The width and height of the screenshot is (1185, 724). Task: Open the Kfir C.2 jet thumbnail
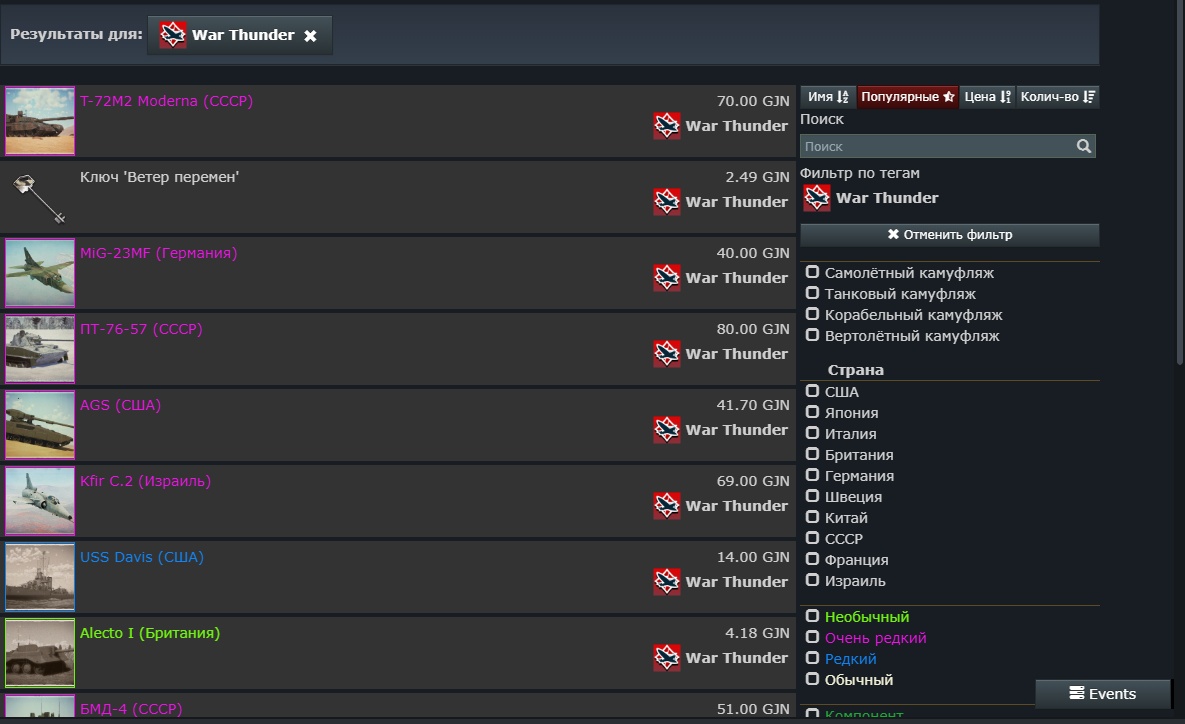[40, 501]
